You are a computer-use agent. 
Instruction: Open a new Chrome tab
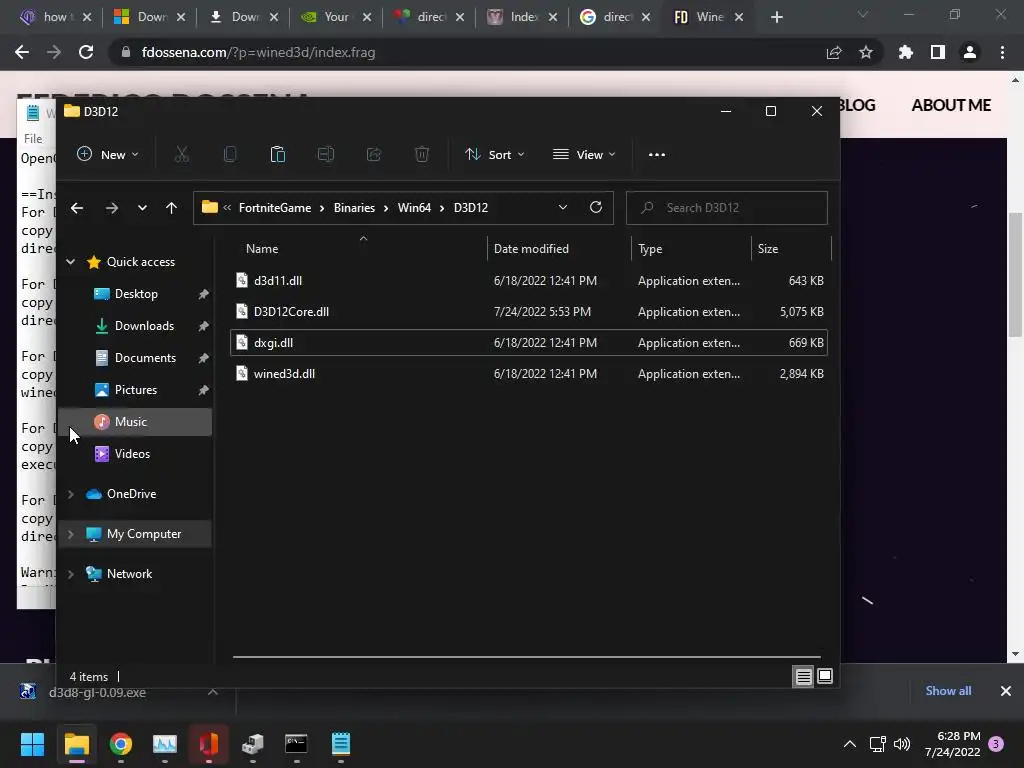[x=776, y=17]
